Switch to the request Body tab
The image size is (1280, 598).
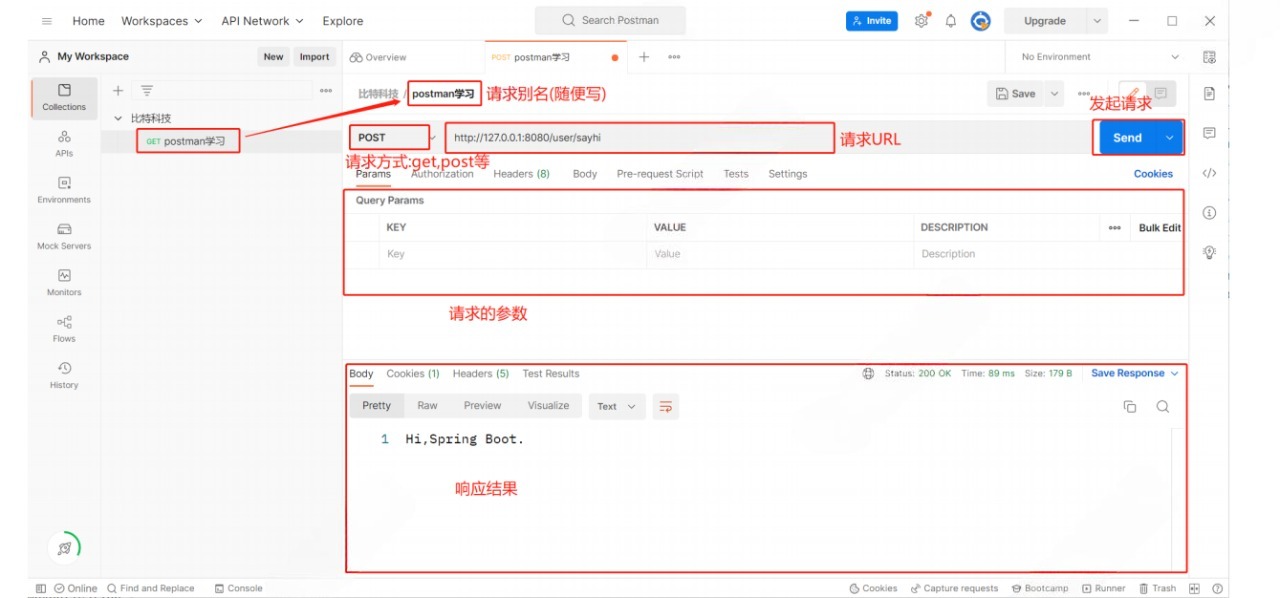coord(585,174)
